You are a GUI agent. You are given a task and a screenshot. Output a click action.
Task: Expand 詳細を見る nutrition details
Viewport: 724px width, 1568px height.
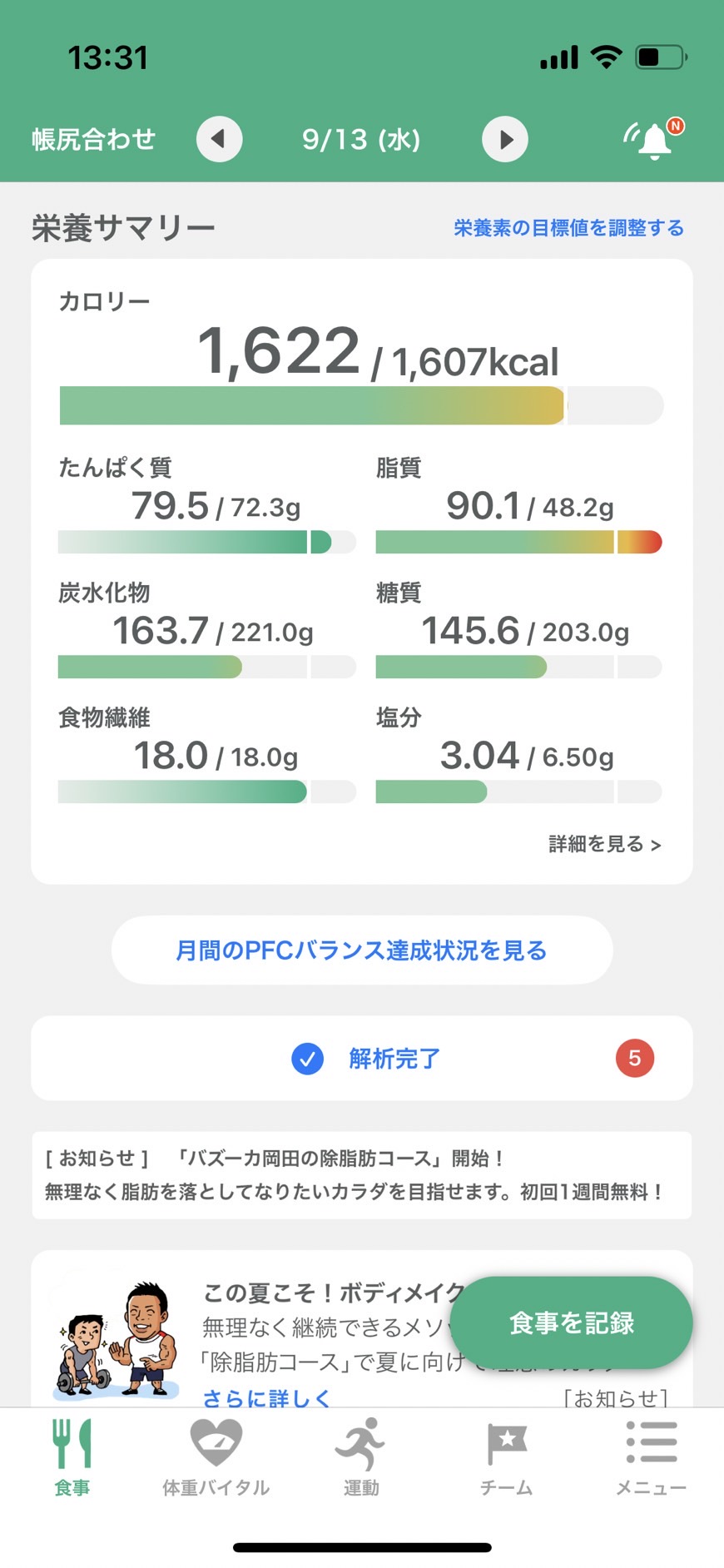tap(605, 844)
